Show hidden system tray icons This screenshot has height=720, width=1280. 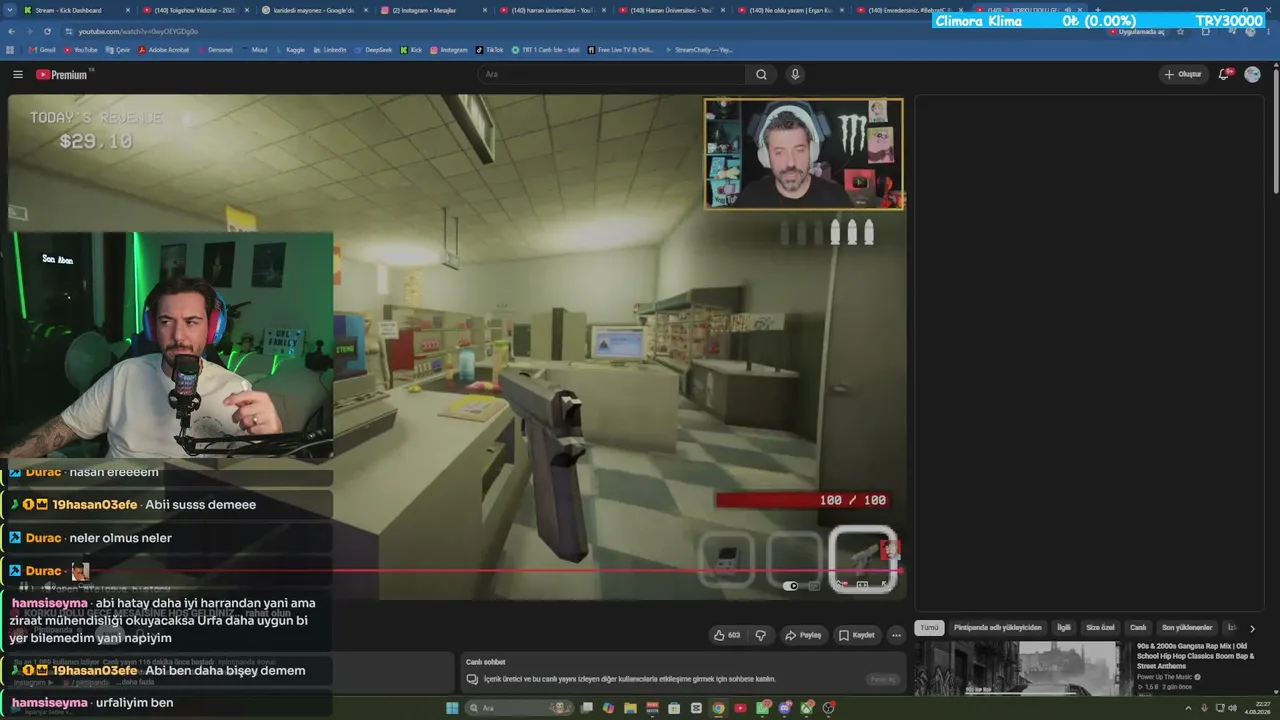click(1187, 708)
